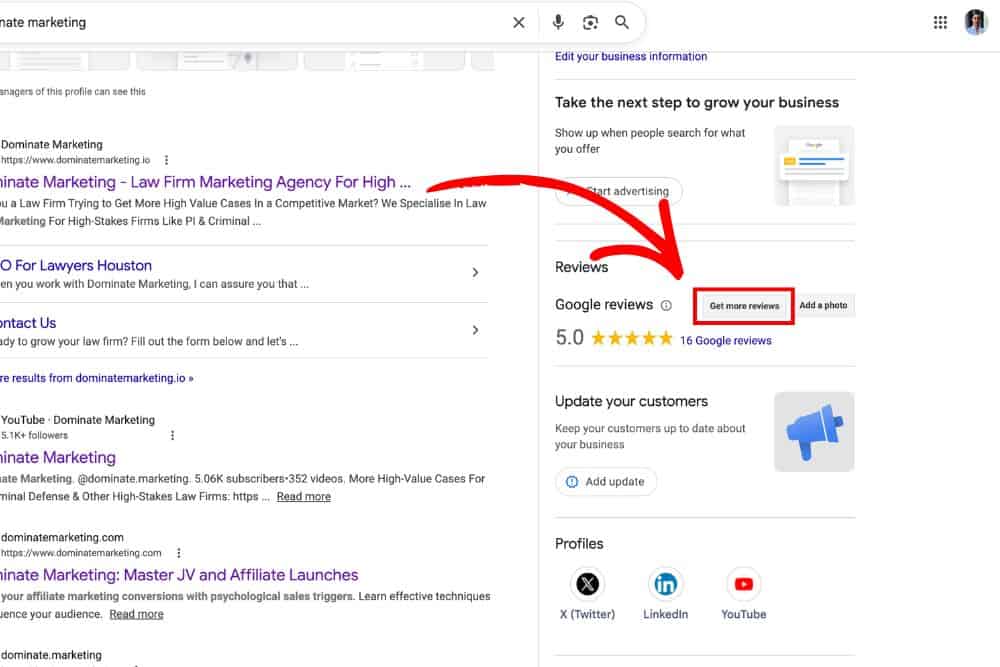
Task: Click the advertising illustration thumbnail
Action: 814,166
